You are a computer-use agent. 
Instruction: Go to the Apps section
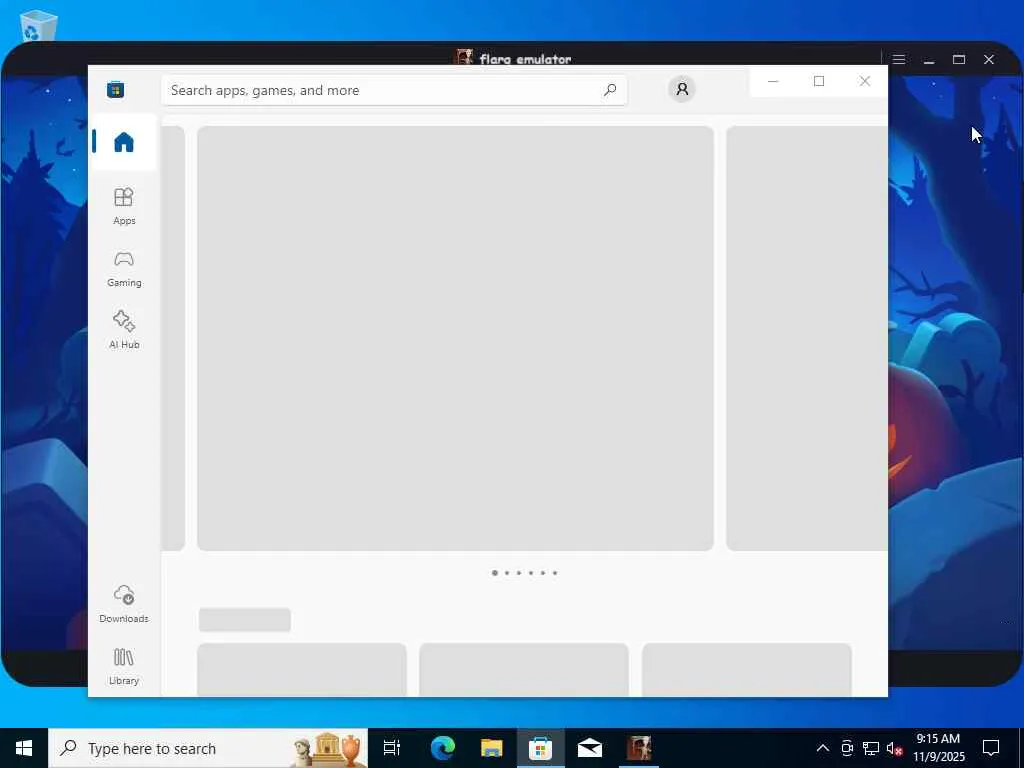[123, 206]
